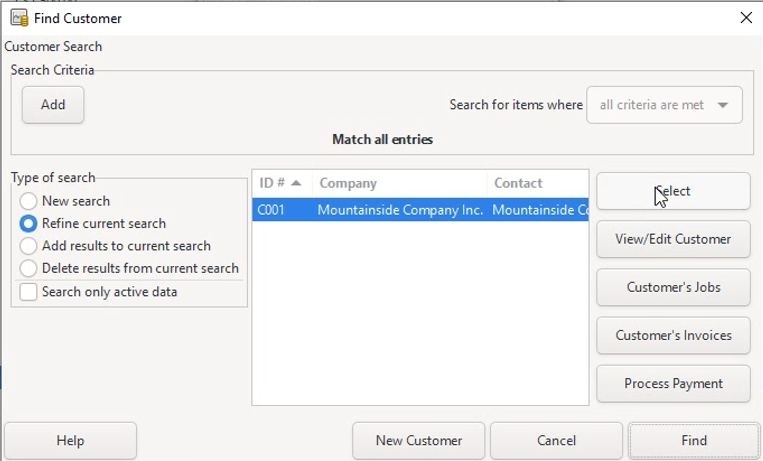Select Add results to current search
This screenshot has height=461, width=763.
pos(29,246)
